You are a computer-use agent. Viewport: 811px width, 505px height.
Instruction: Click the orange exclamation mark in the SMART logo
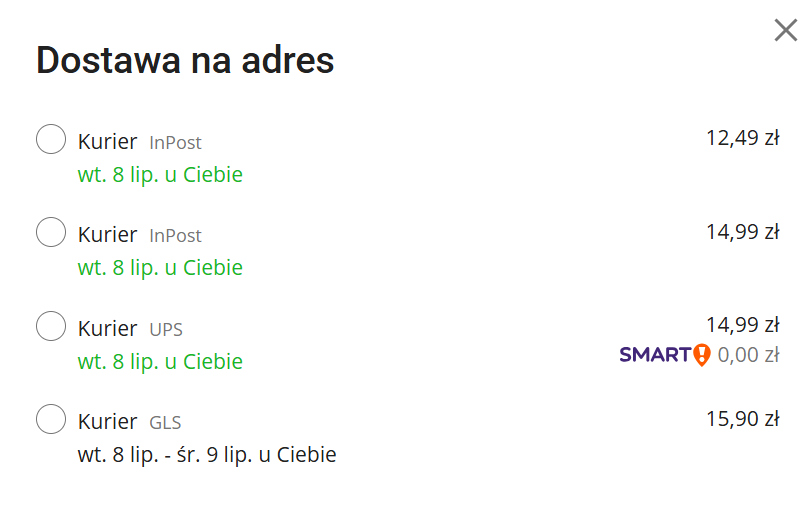702,355
